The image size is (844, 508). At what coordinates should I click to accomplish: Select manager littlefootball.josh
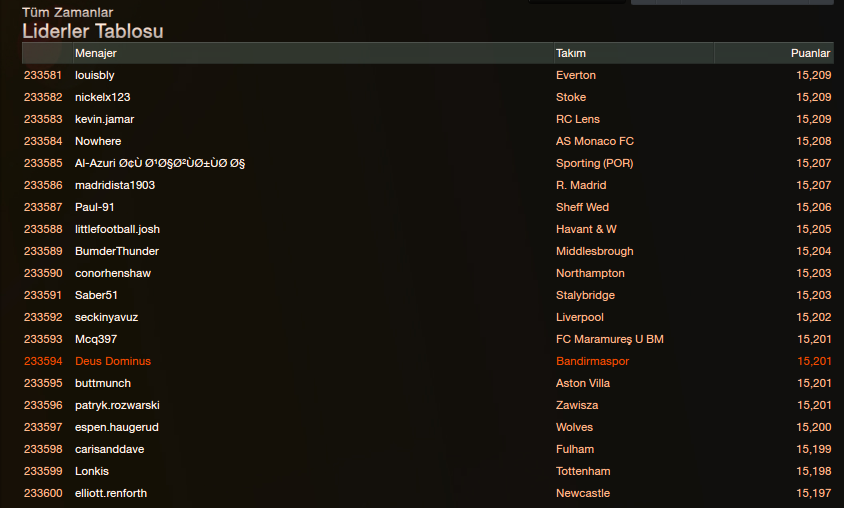[117, 229]
